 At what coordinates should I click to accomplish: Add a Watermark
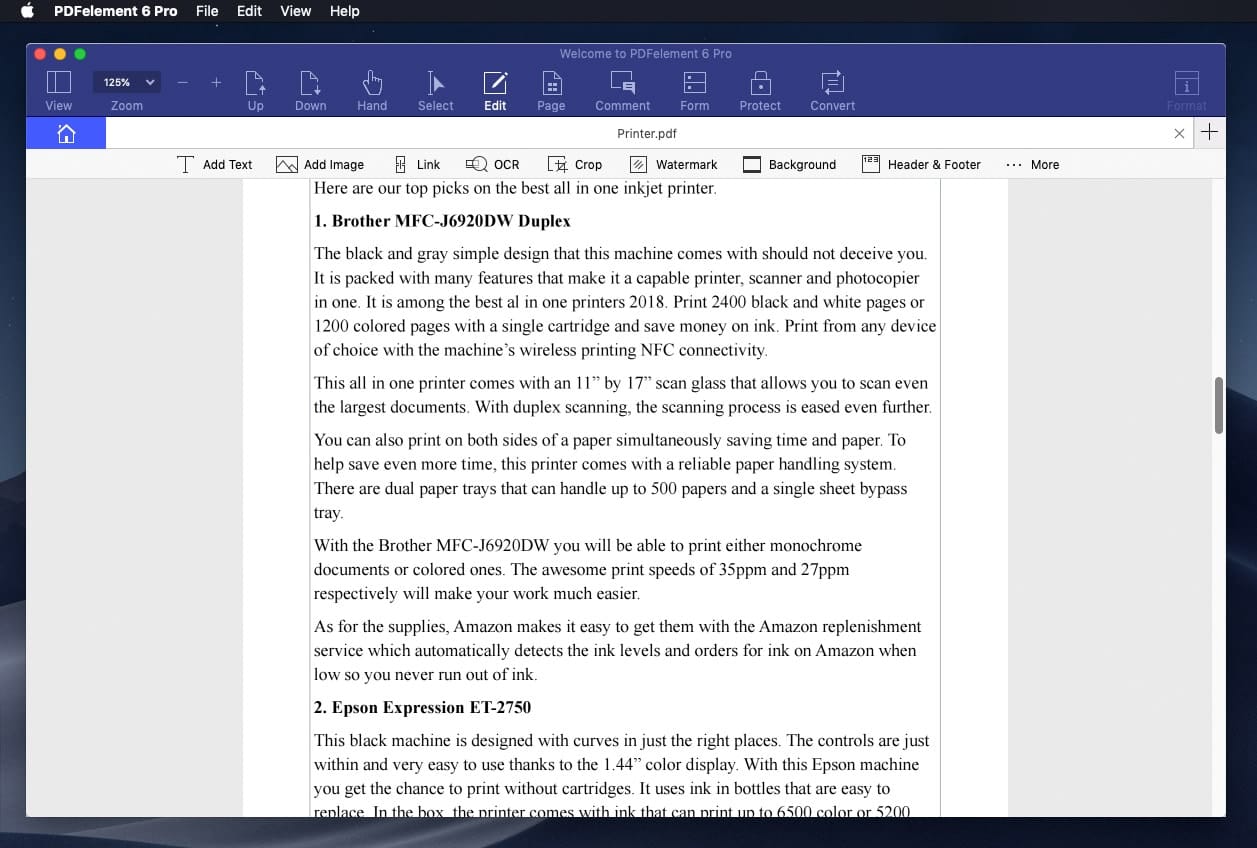pyautogui.click(x=673, y=164)
